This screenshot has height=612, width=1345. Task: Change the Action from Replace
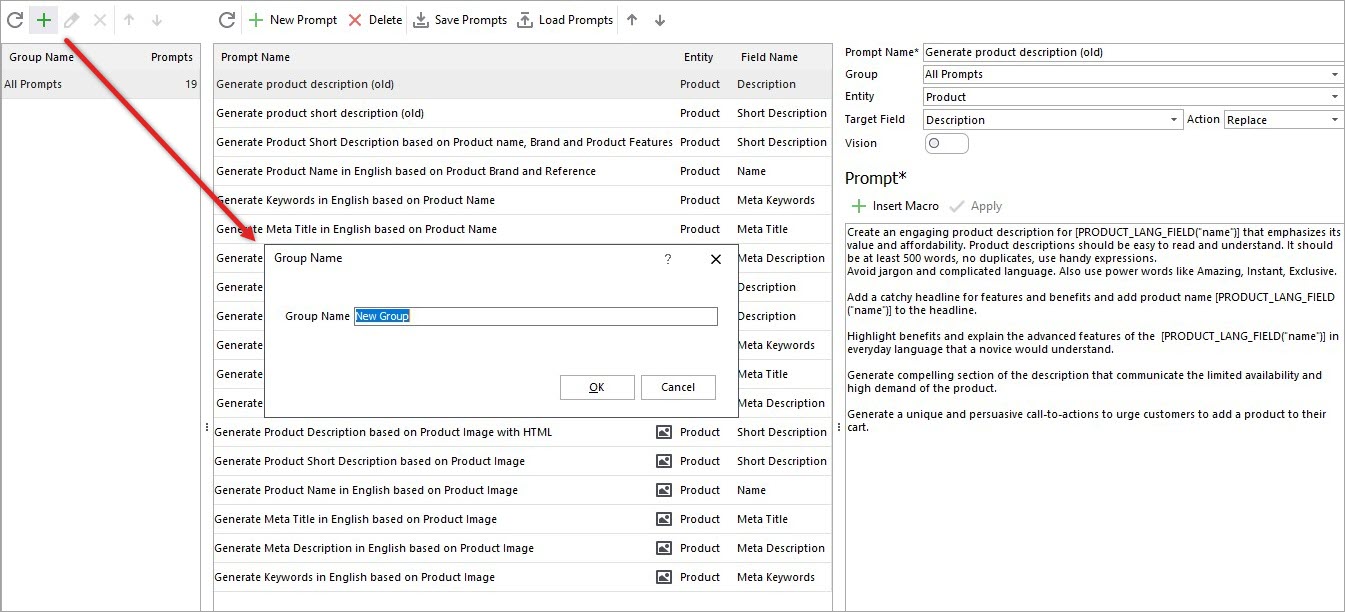pyautogui.click(x=1334, y=119)
